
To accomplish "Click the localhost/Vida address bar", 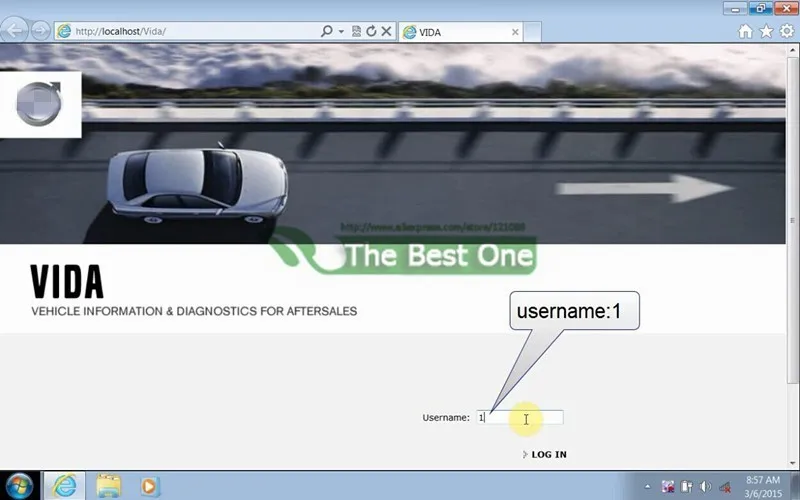I will (194, 32).
